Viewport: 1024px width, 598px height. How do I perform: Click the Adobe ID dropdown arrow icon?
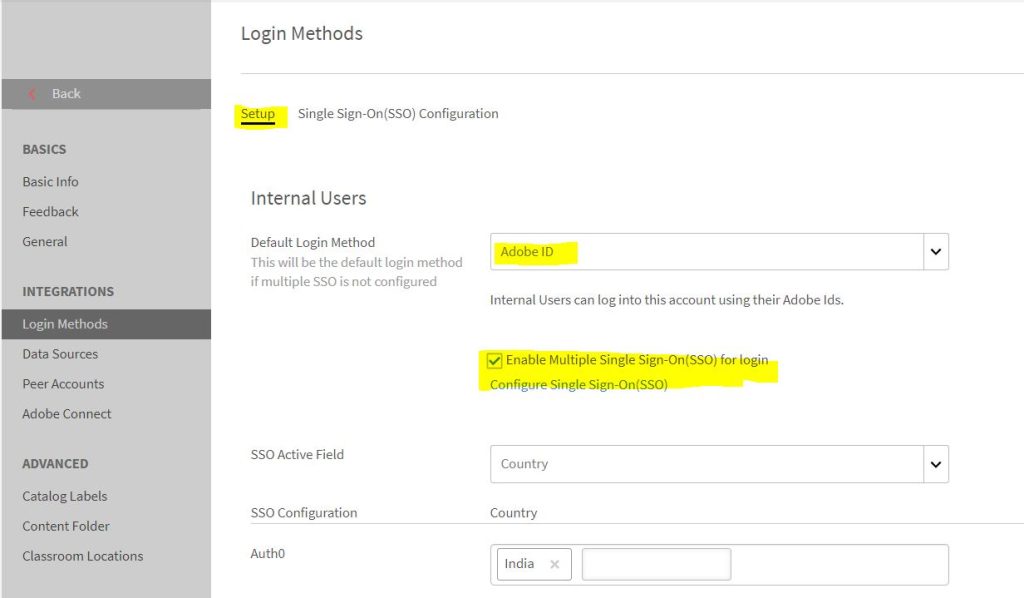click(935, 251)
